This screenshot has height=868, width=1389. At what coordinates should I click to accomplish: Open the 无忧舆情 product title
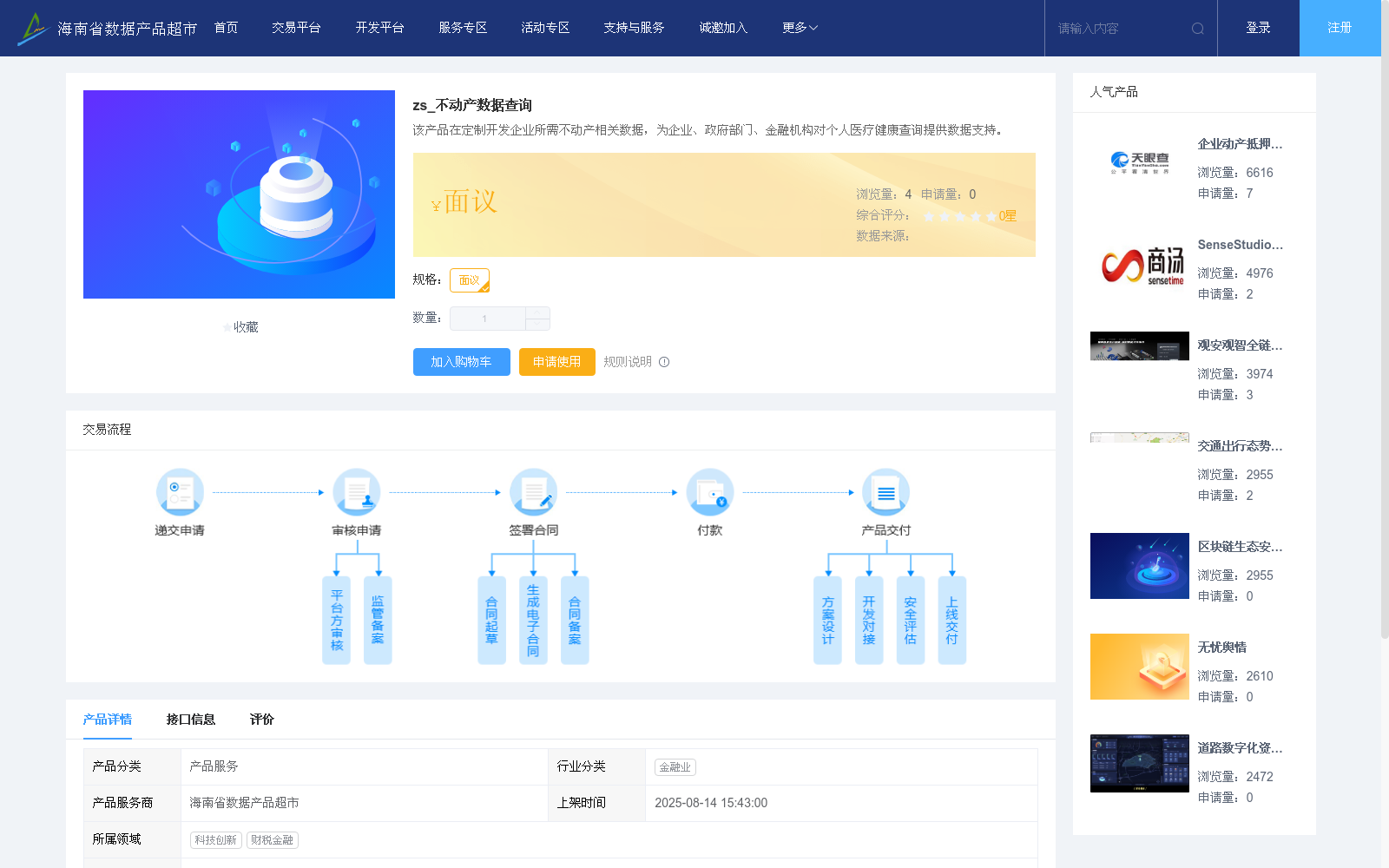click(1222, 648)
